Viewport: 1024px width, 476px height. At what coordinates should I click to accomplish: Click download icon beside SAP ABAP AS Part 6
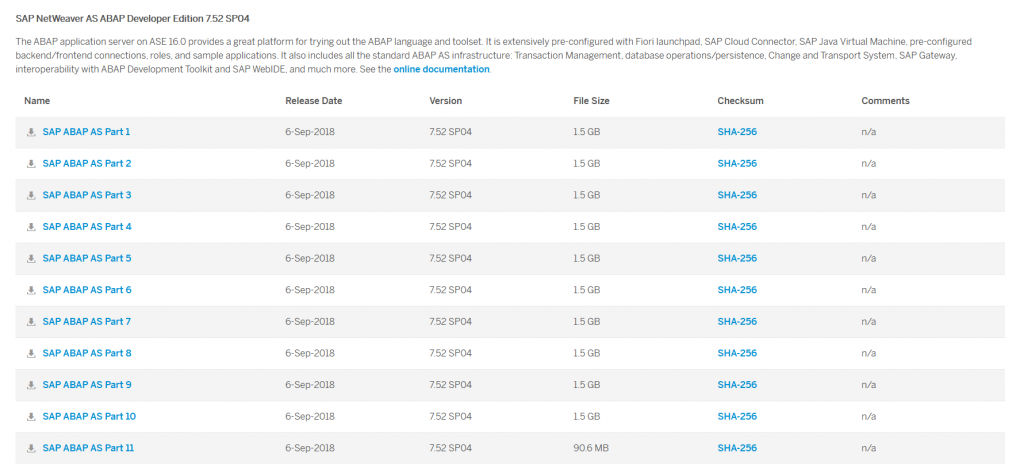coord(31,291)
